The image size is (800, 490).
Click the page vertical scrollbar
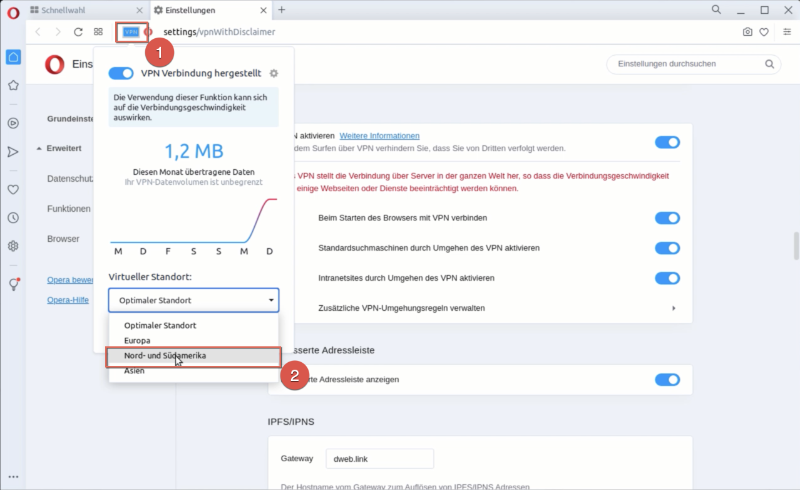(796, 246)
